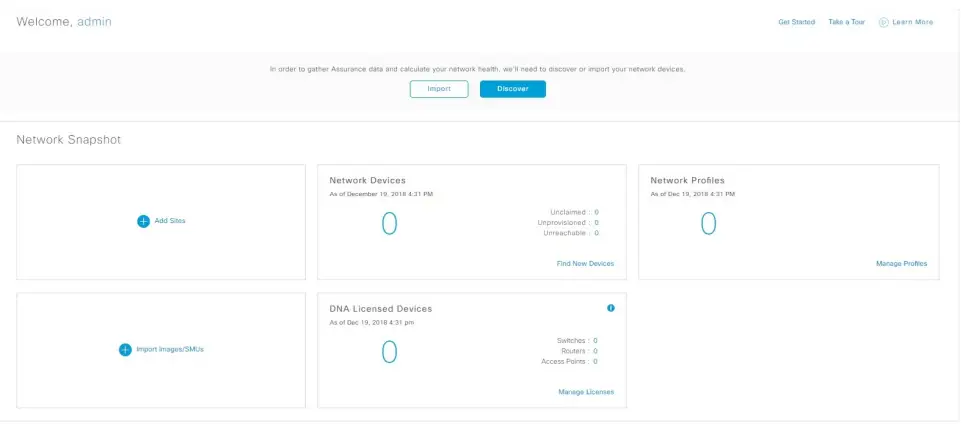Click the plus icon beside Add Sites
The image size is (976, 430).
click(x=144, y=221)
